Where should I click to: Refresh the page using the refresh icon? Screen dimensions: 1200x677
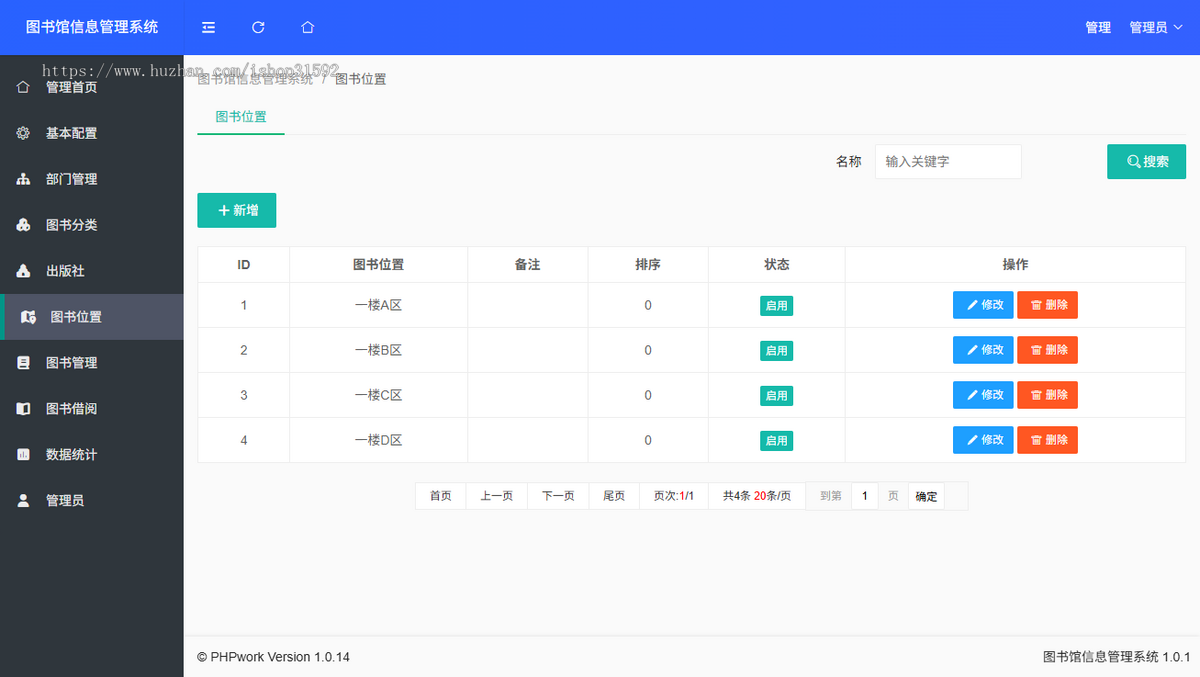click(258, 27)
